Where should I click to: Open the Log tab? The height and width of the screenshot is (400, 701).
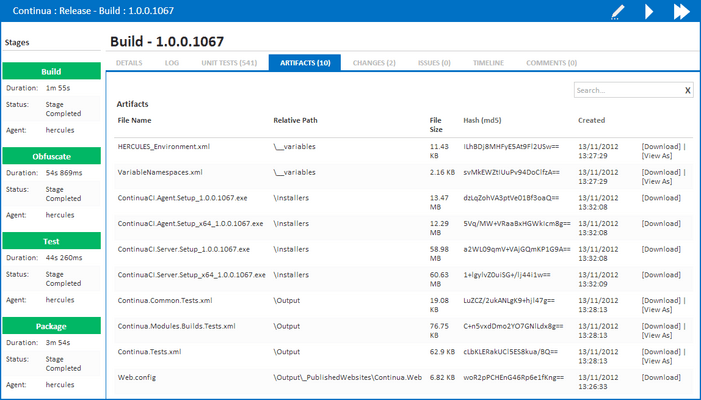[171, 62]
